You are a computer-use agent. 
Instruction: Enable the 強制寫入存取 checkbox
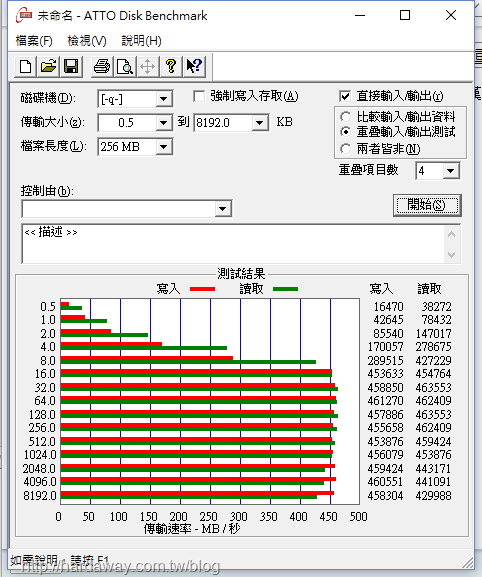(x=199, y=96)
